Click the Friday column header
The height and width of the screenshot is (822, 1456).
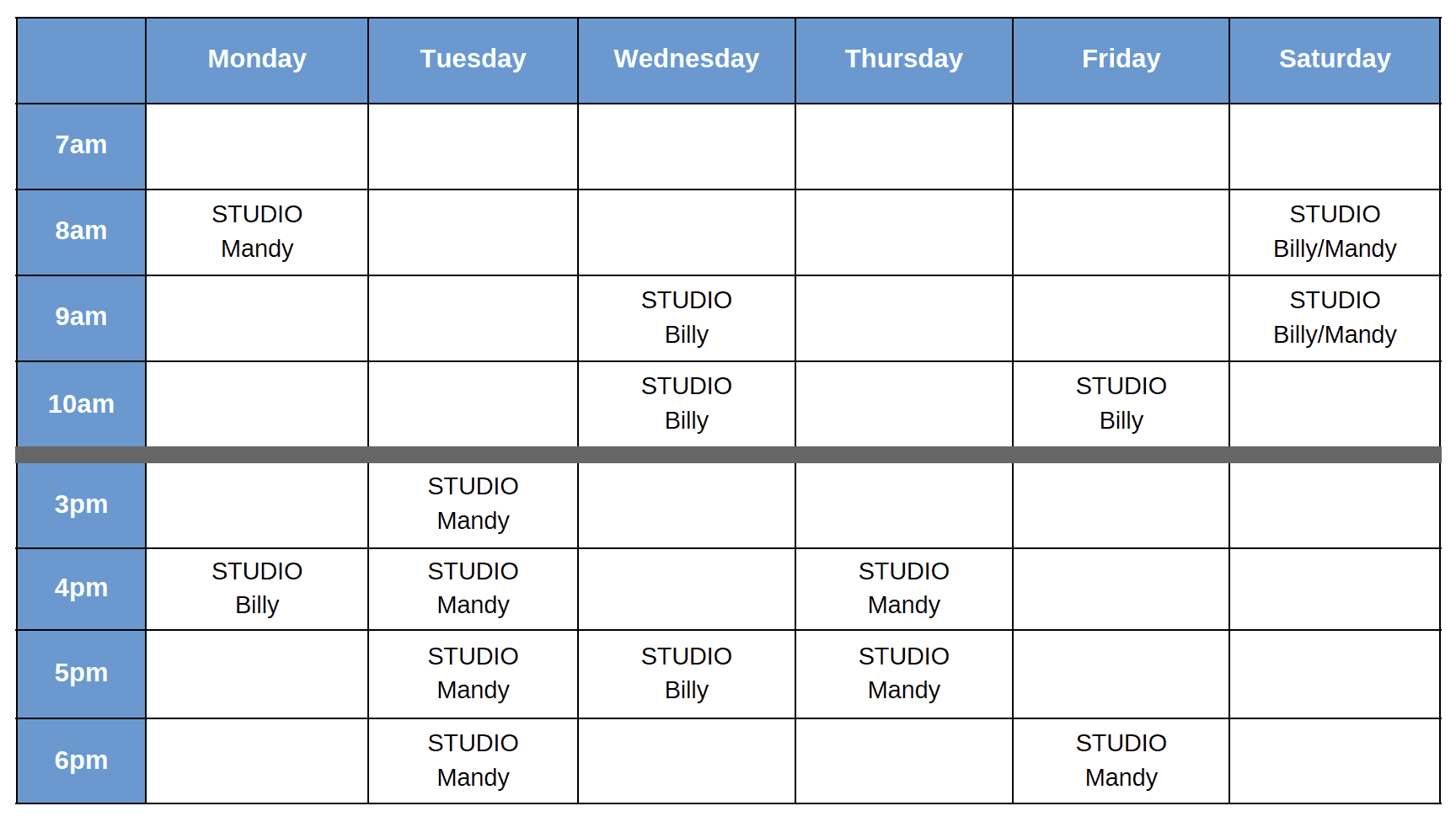(x=1121, y=61)
